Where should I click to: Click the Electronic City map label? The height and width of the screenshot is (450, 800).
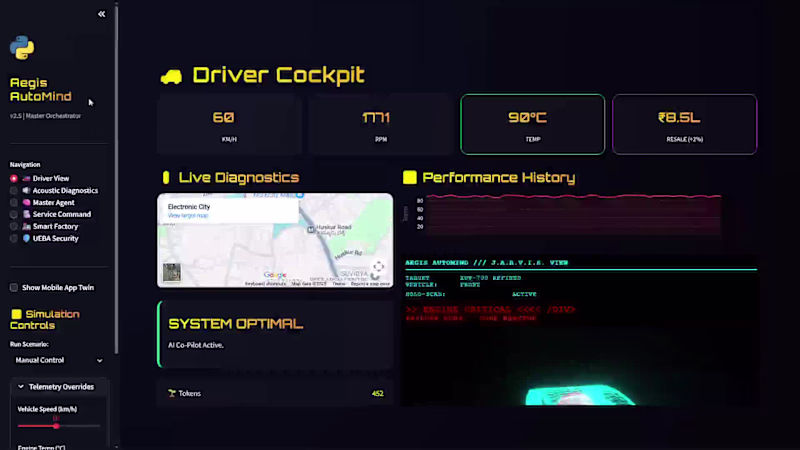189,207
